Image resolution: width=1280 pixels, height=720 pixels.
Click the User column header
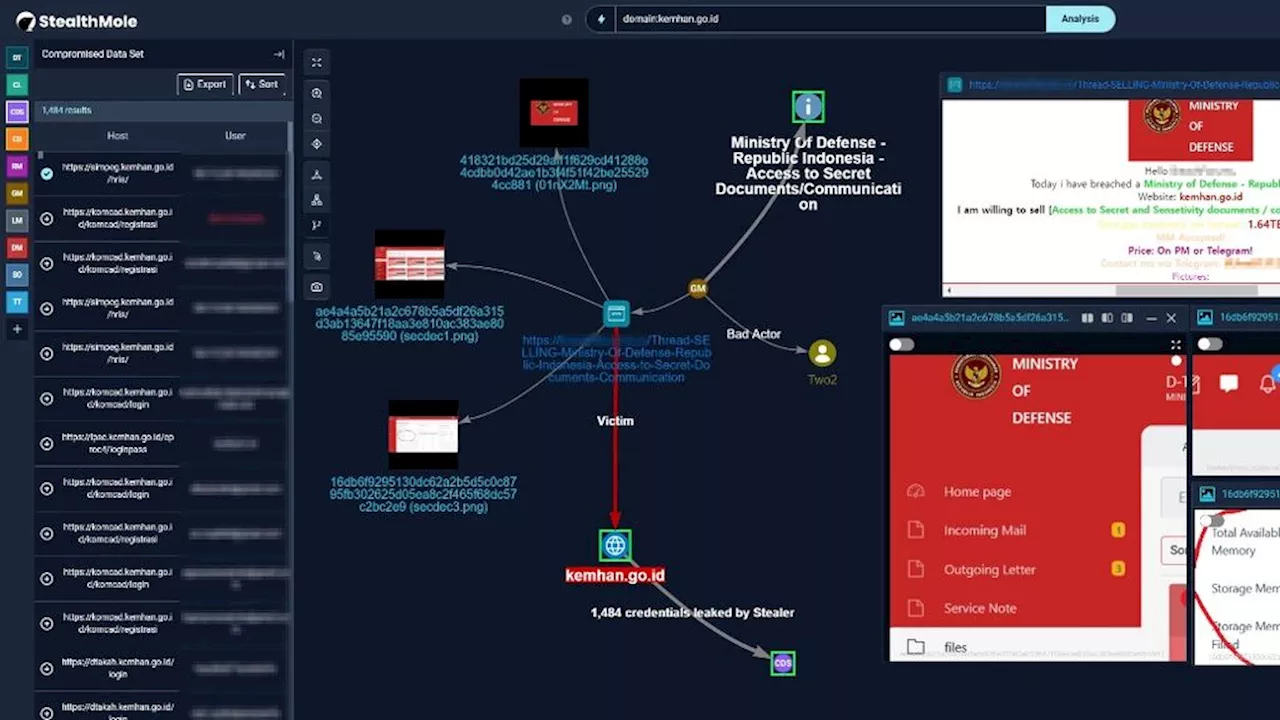tap(235, 136)
